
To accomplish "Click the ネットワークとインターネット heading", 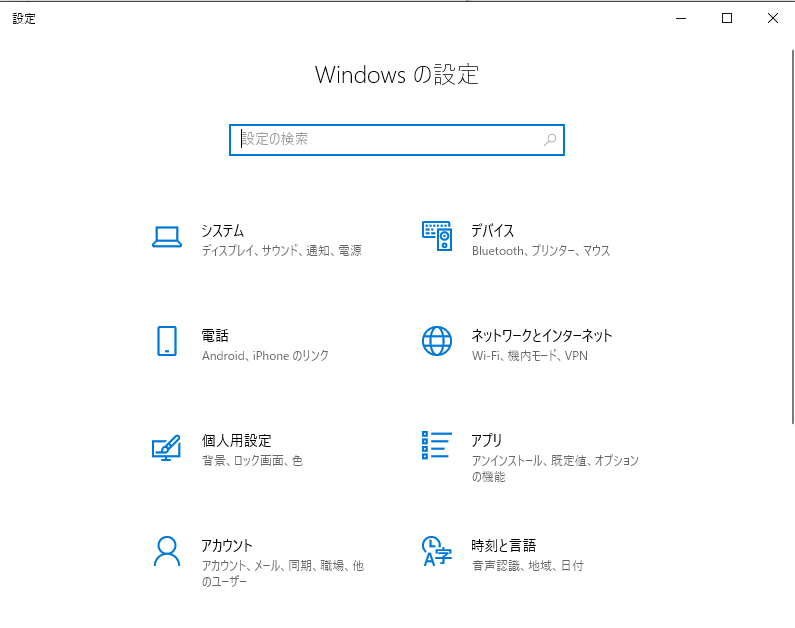I will pos(542,336).
